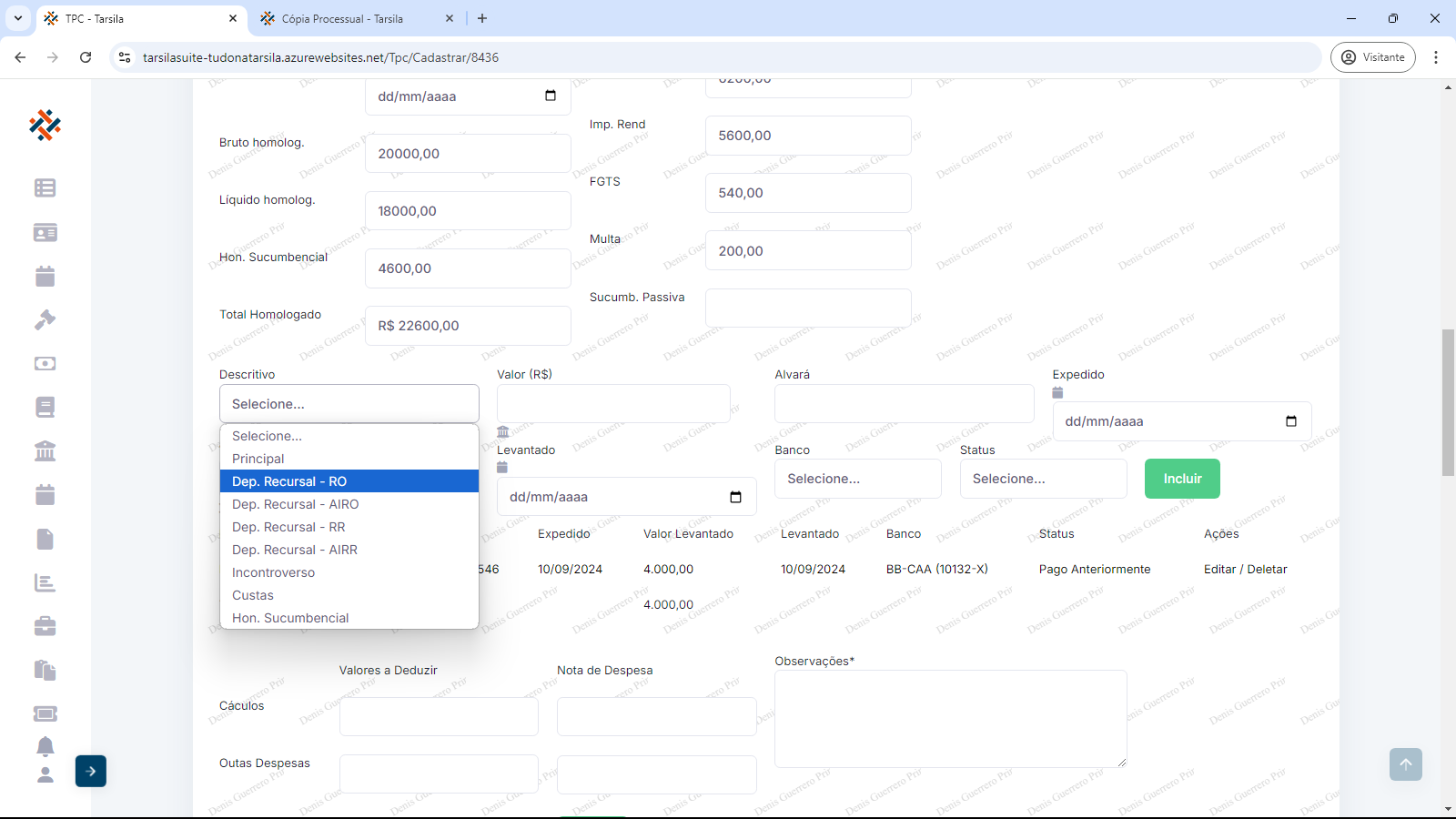Click the scroll-to-top arrow button
The width and height of the screenshot is (1456, 819).
coord(1405,764)
